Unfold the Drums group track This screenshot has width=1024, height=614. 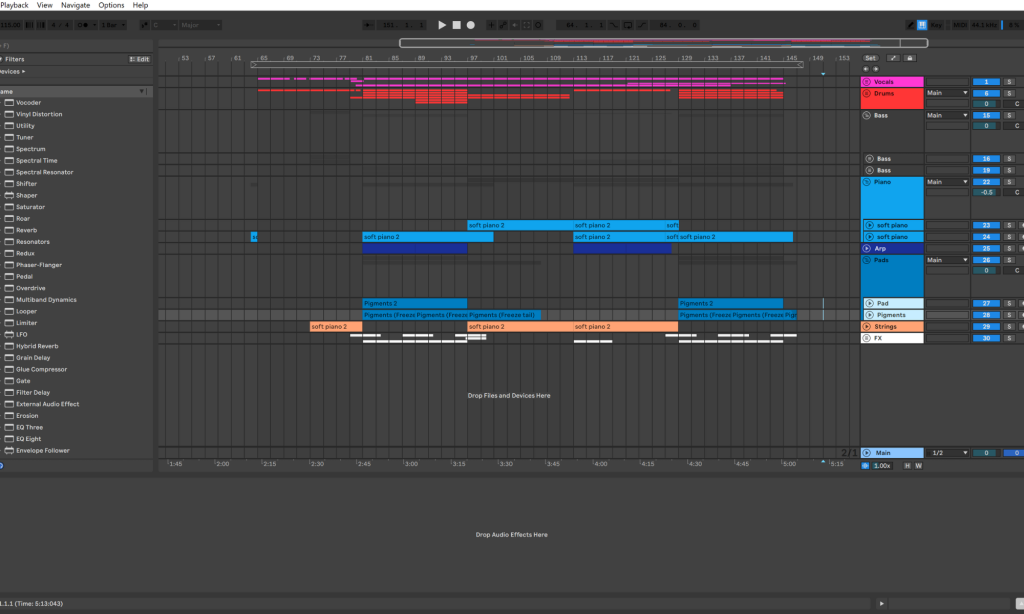pos(867,93)
